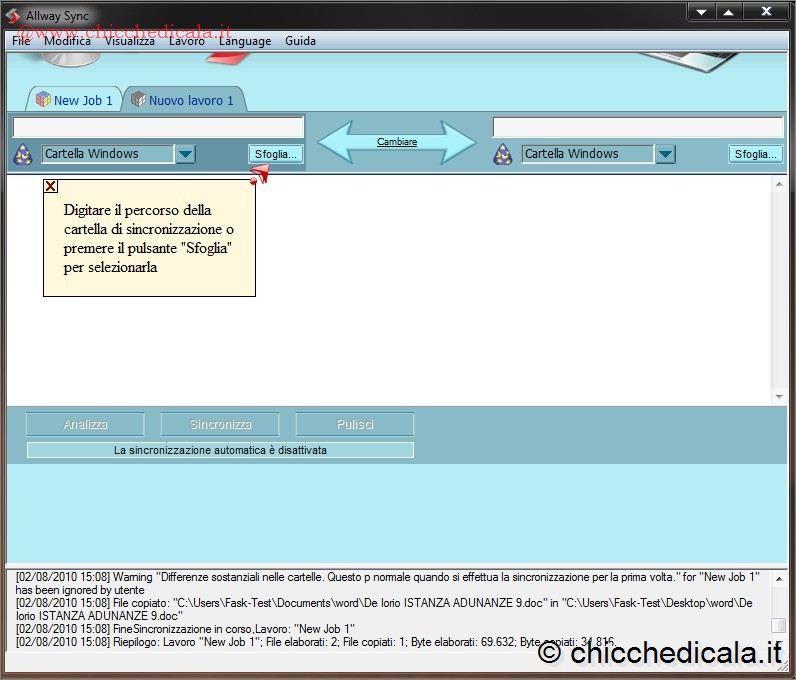Open the Language menu
This screenshot has width=796, height=680.
click(x=245, y=41)
